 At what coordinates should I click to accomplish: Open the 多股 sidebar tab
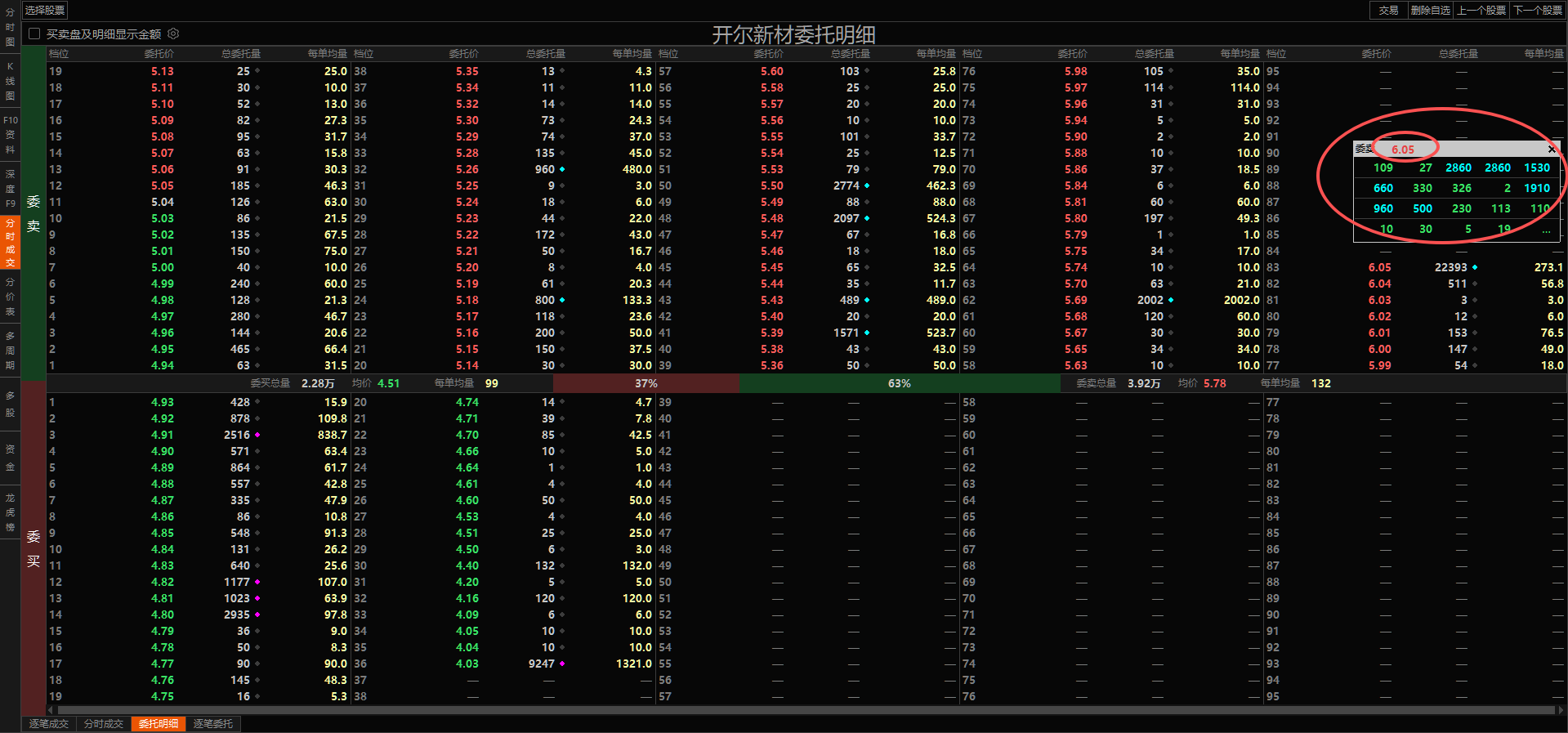tap(10, 404)
